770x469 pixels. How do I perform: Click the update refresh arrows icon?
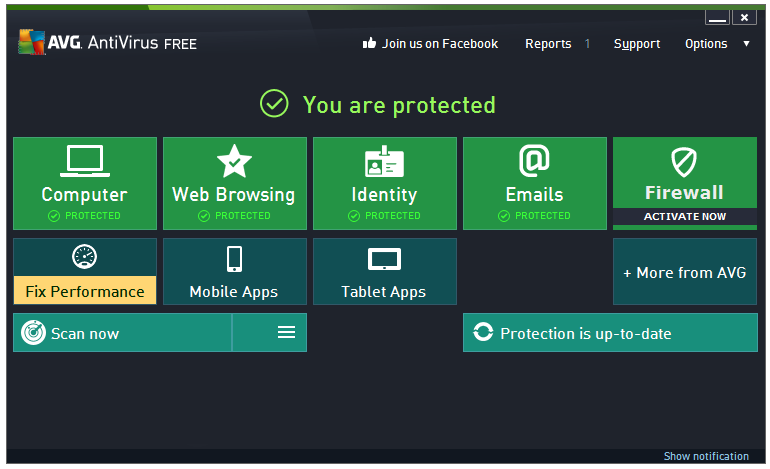click(483, 332)
